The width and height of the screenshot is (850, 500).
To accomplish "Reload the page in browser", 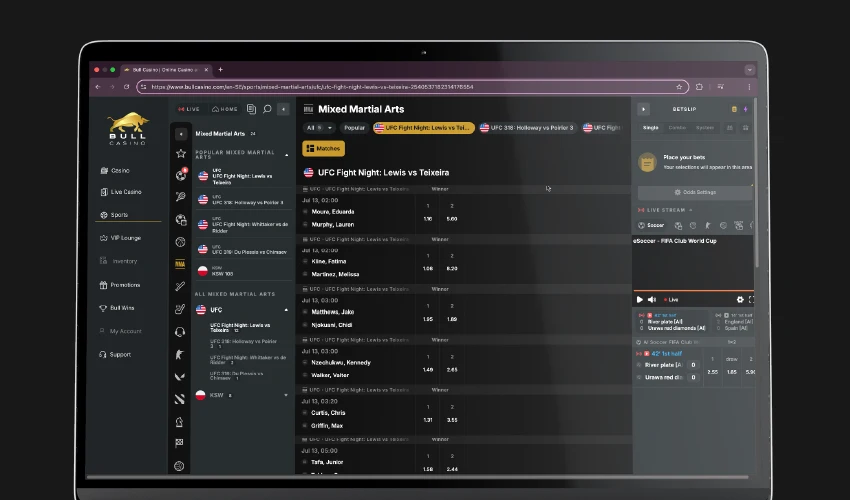I will pyautogui.click(x=126, y=87).
